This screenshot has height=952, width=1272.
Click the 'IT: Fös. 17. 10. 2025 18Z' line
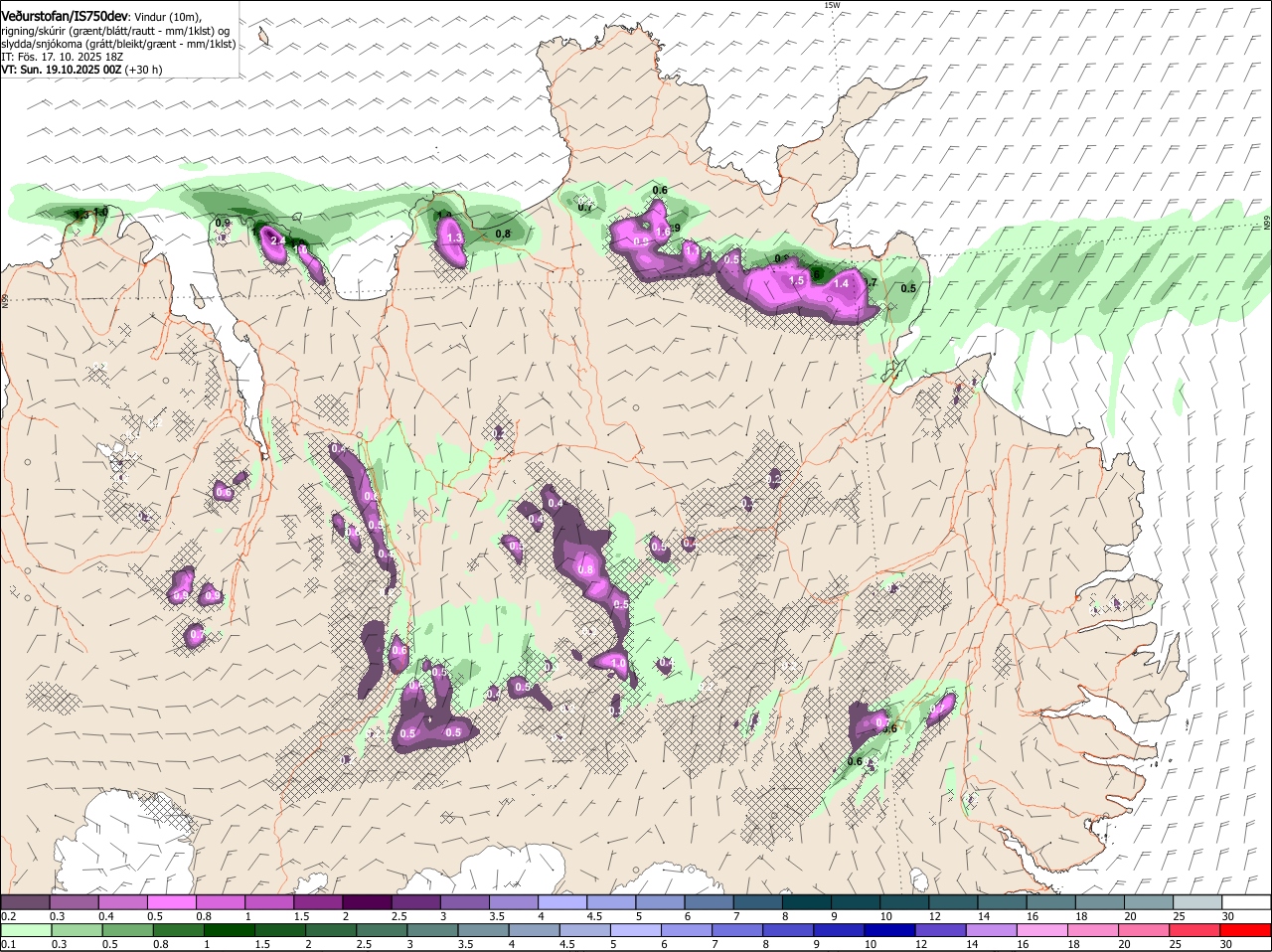point(61,57)
